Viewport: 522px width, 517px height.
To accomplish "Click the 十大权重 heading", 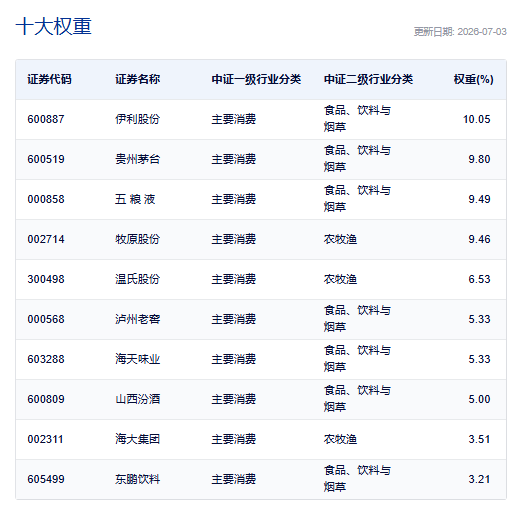I will coord(53,26).
